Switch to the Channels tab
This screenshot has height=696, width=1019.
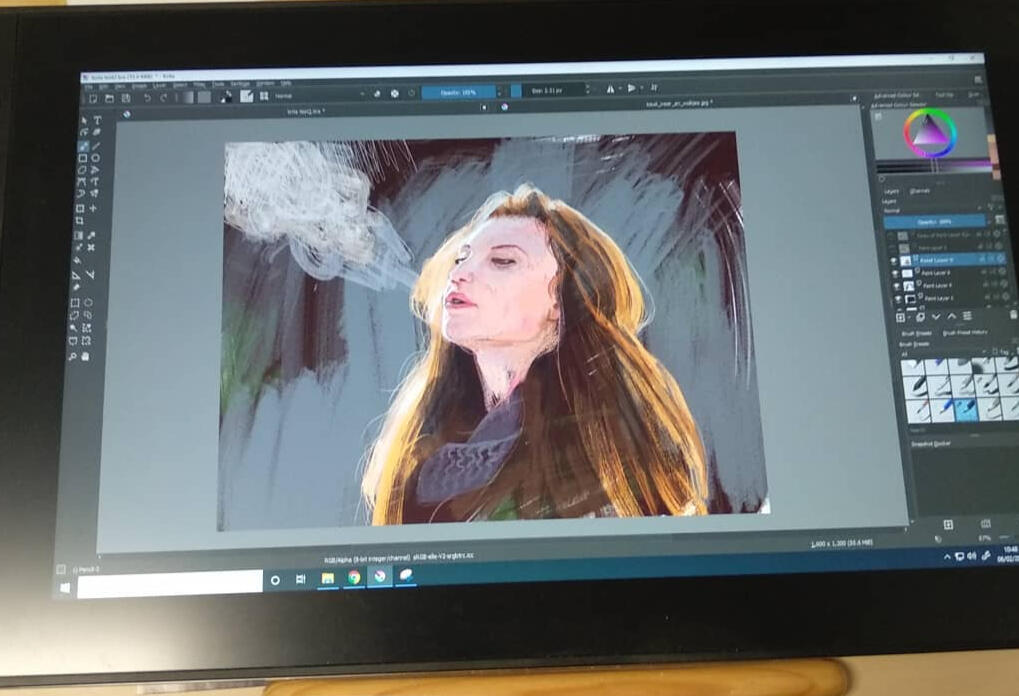click(x=920, y=191)
